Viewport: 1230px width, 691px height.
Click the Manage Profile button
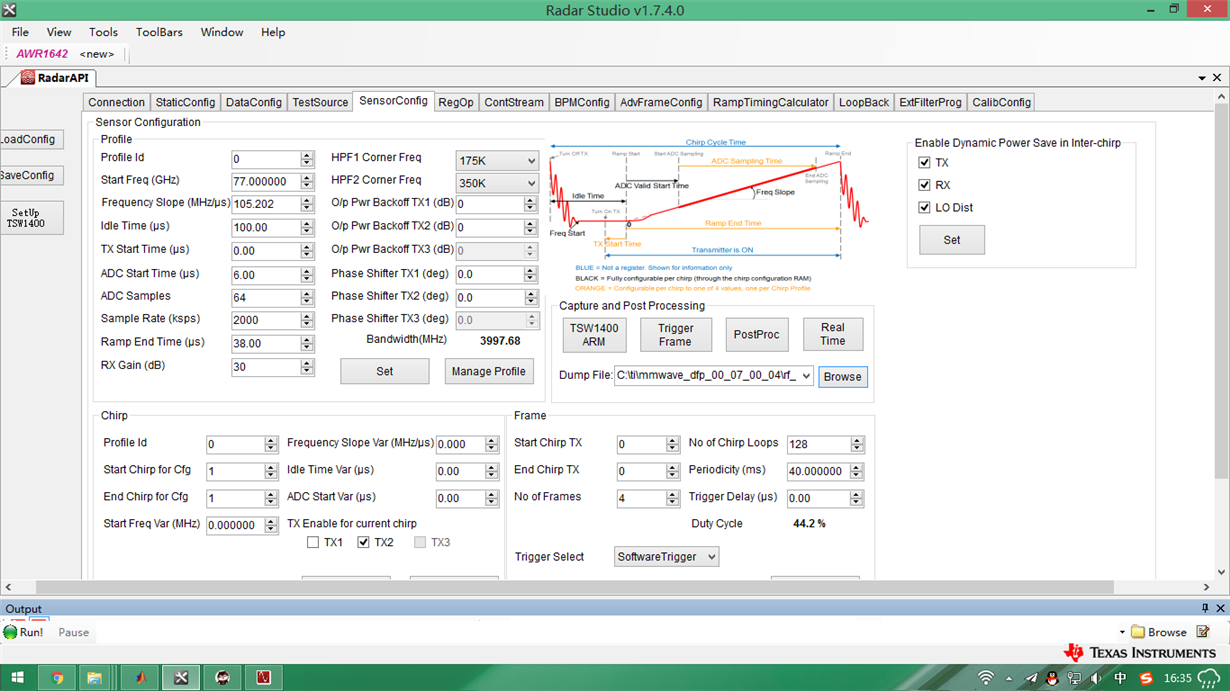(x=488, y=371)
